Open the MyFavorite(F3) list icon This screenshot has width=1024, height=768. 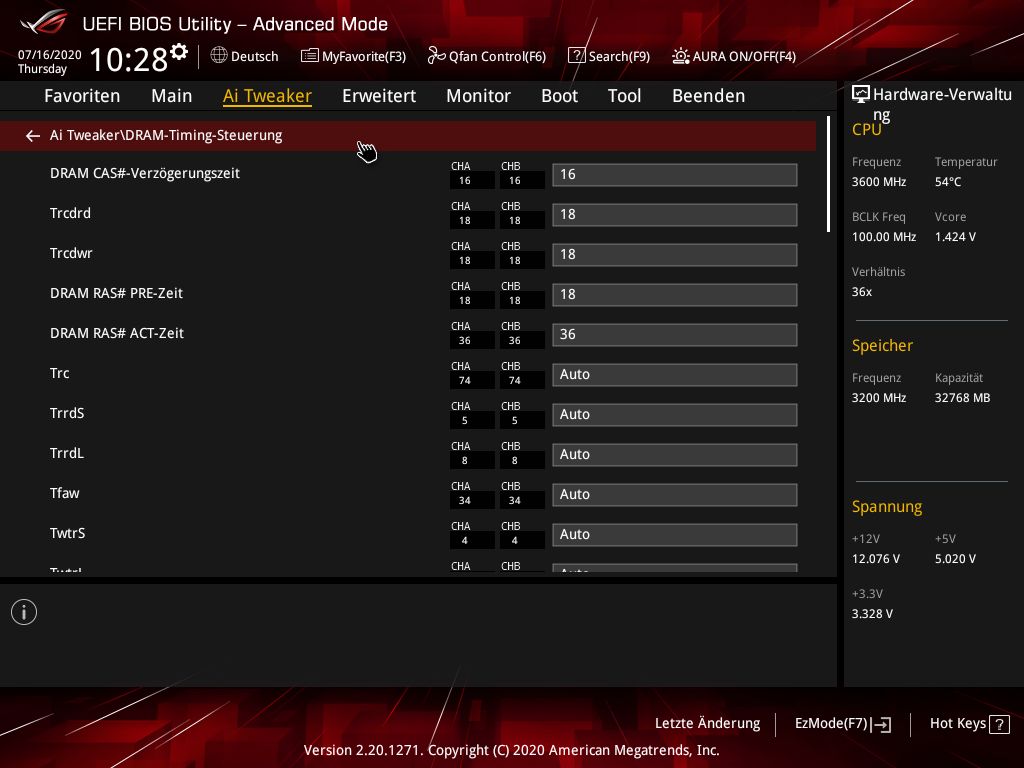coord(310,56)
